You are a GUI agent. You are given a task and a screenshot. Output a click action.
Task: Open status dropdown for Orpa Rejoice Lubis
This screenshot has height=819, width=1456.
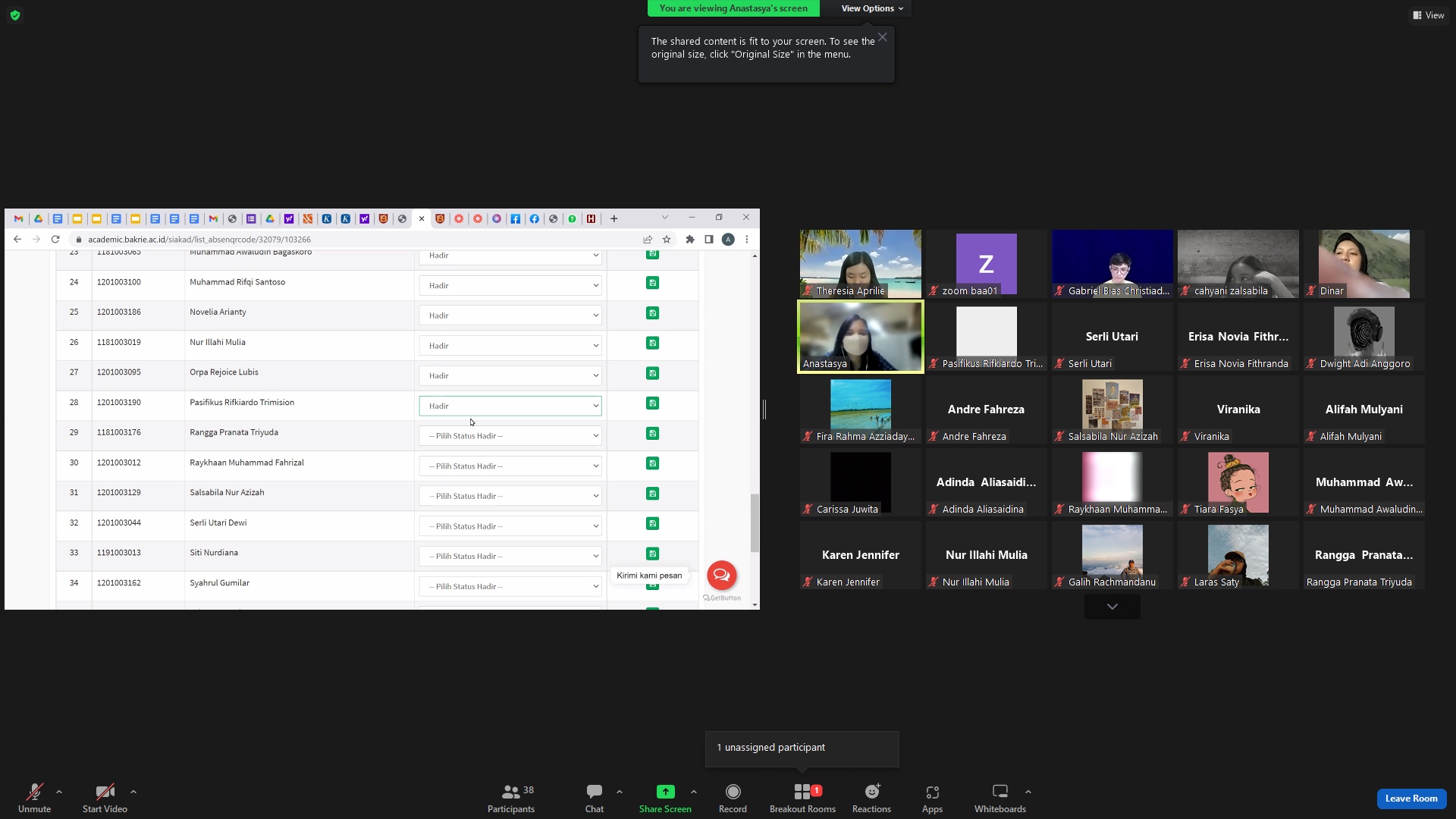tap(510, 375)
